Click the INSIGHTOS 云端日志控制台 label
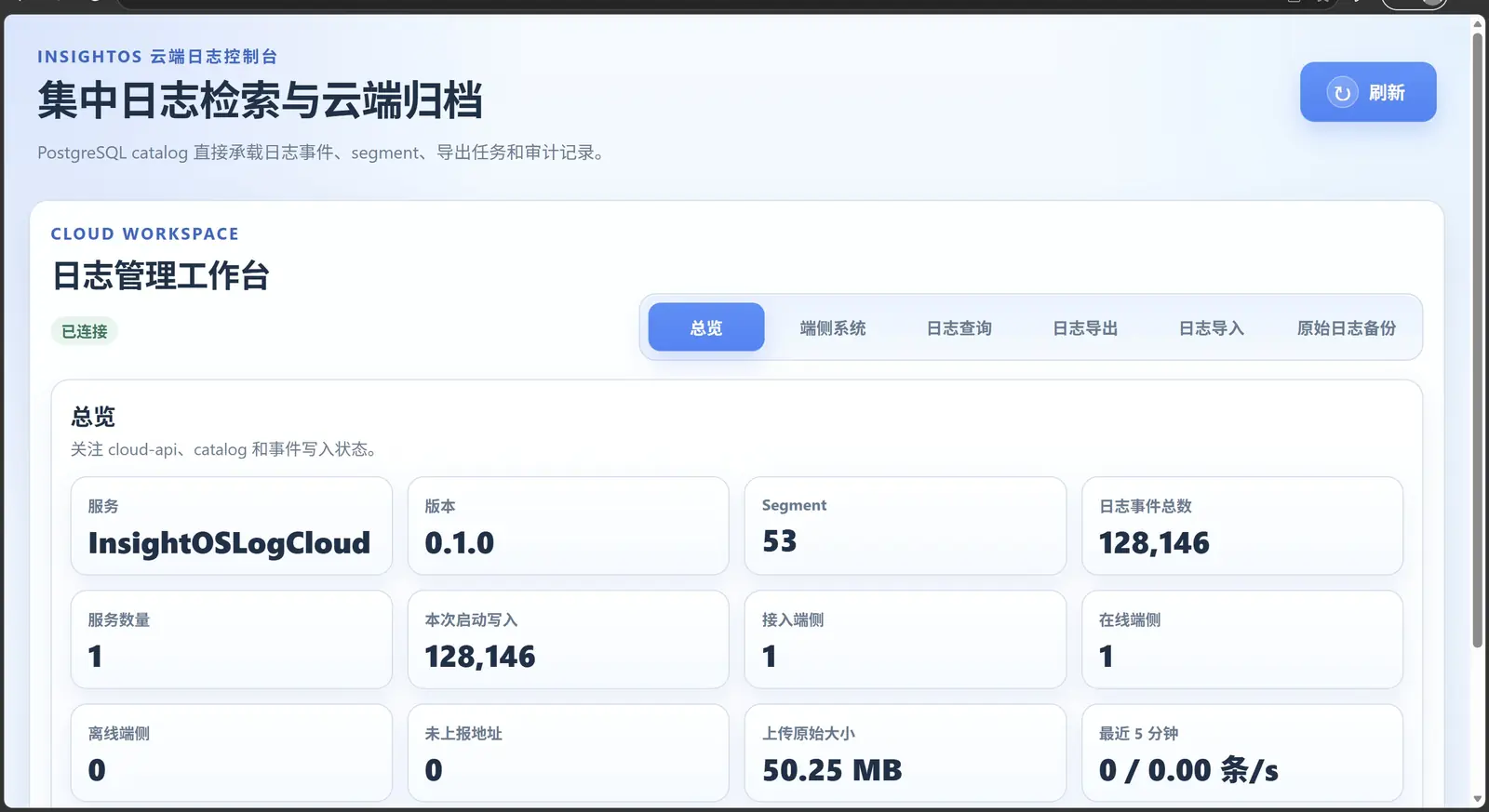The width and height of the screenshot is (1489, 812). (157, 57)
